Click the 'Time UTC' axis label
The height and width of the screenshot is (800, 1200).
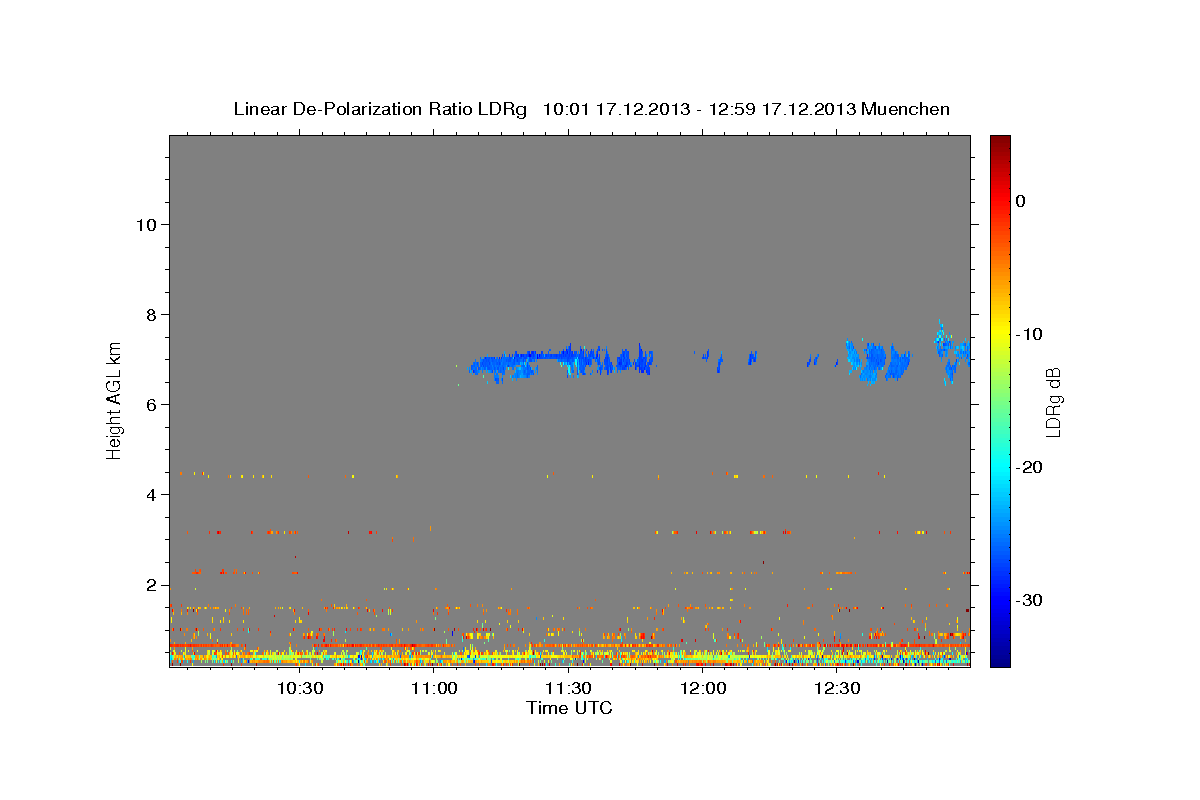tap(569, 708)
